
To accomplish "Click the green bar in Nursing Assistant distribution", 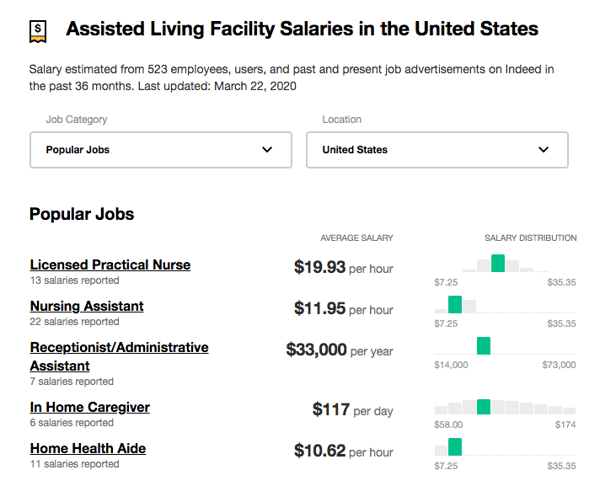I will [x=455, y=304].
